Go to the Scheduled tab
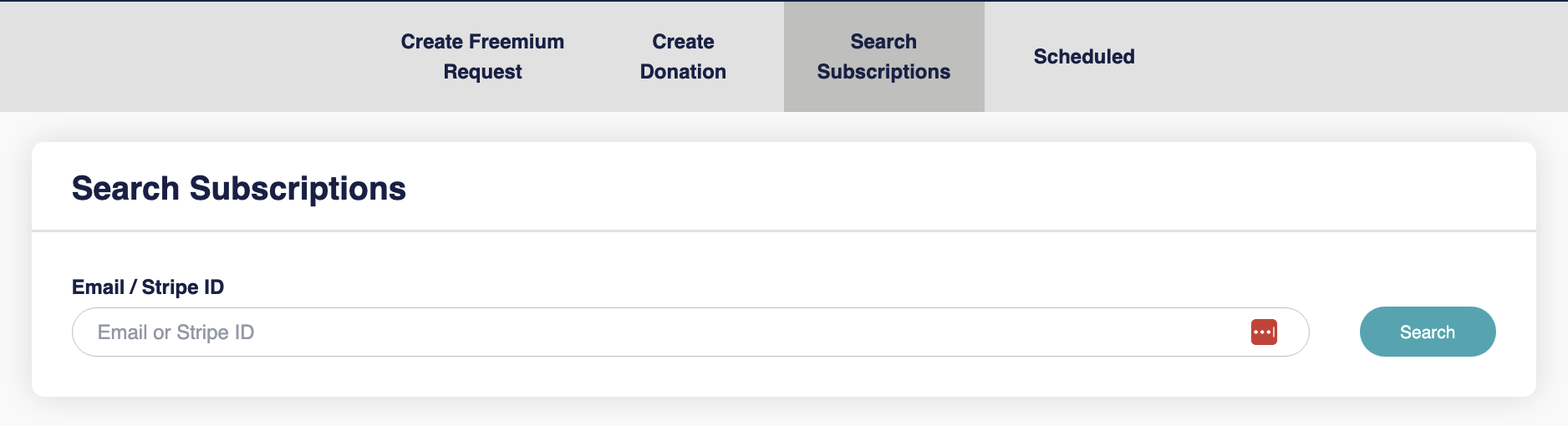This screenshot has height=426, width=1568. pos(1084,57)
